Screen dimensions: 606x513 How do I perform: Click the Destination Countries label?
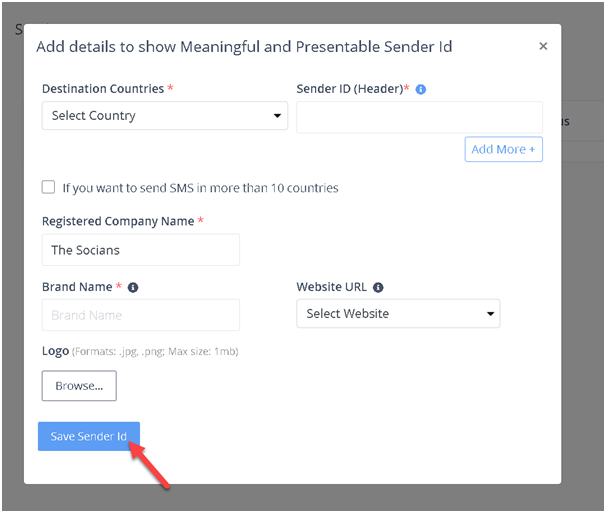(103, 89)
